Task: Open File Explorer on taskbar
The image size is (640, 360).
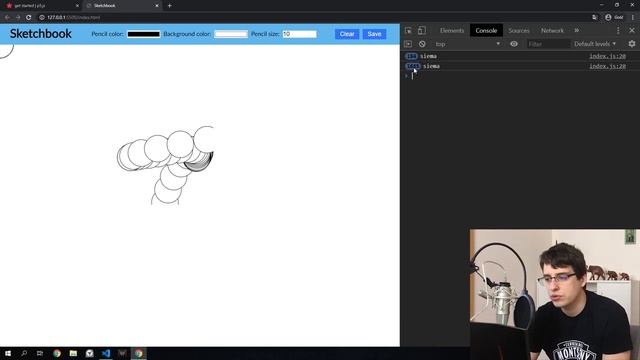Action: click(x=73, y=353)
